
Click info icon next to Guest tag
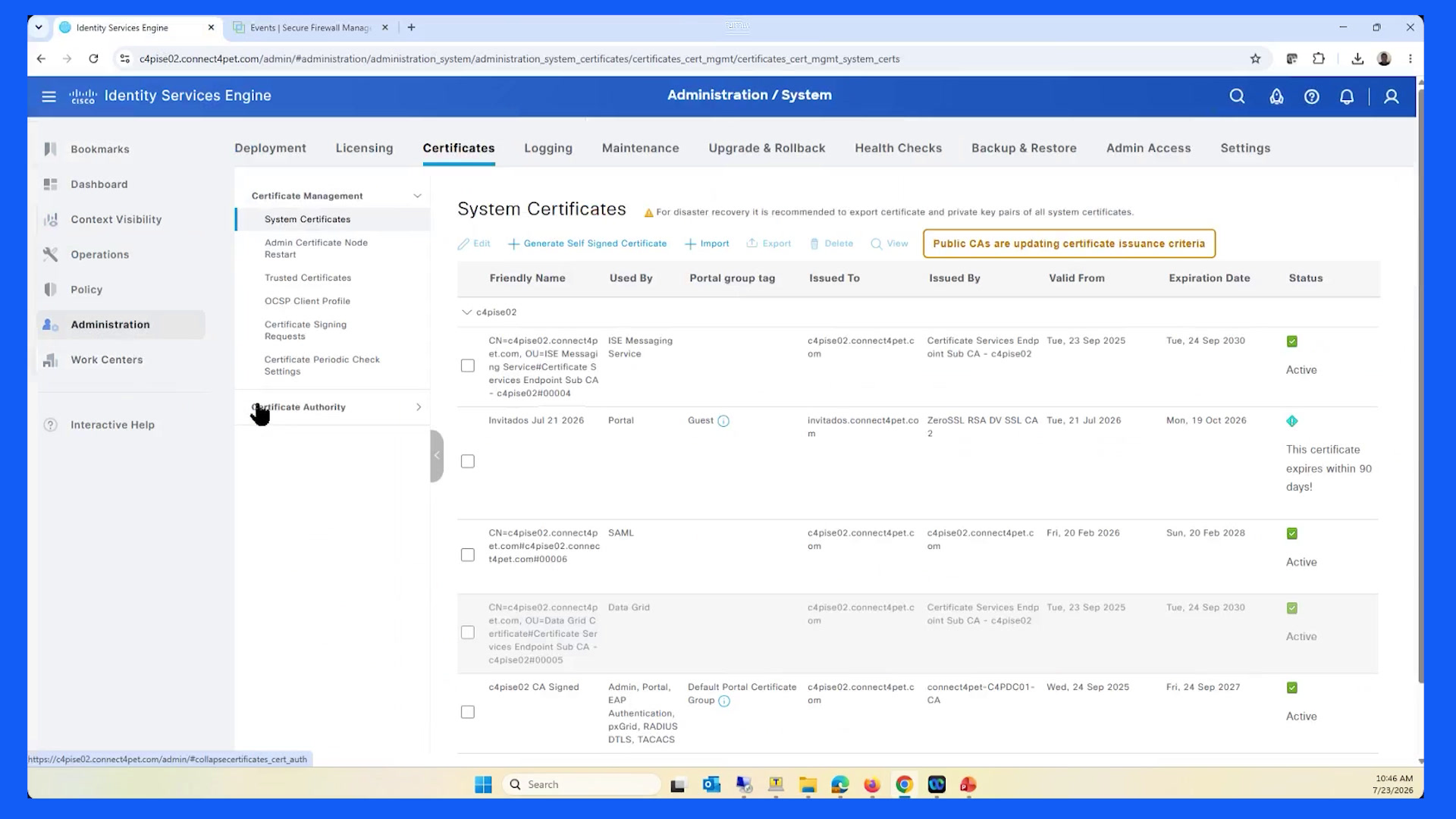point(723,421)
